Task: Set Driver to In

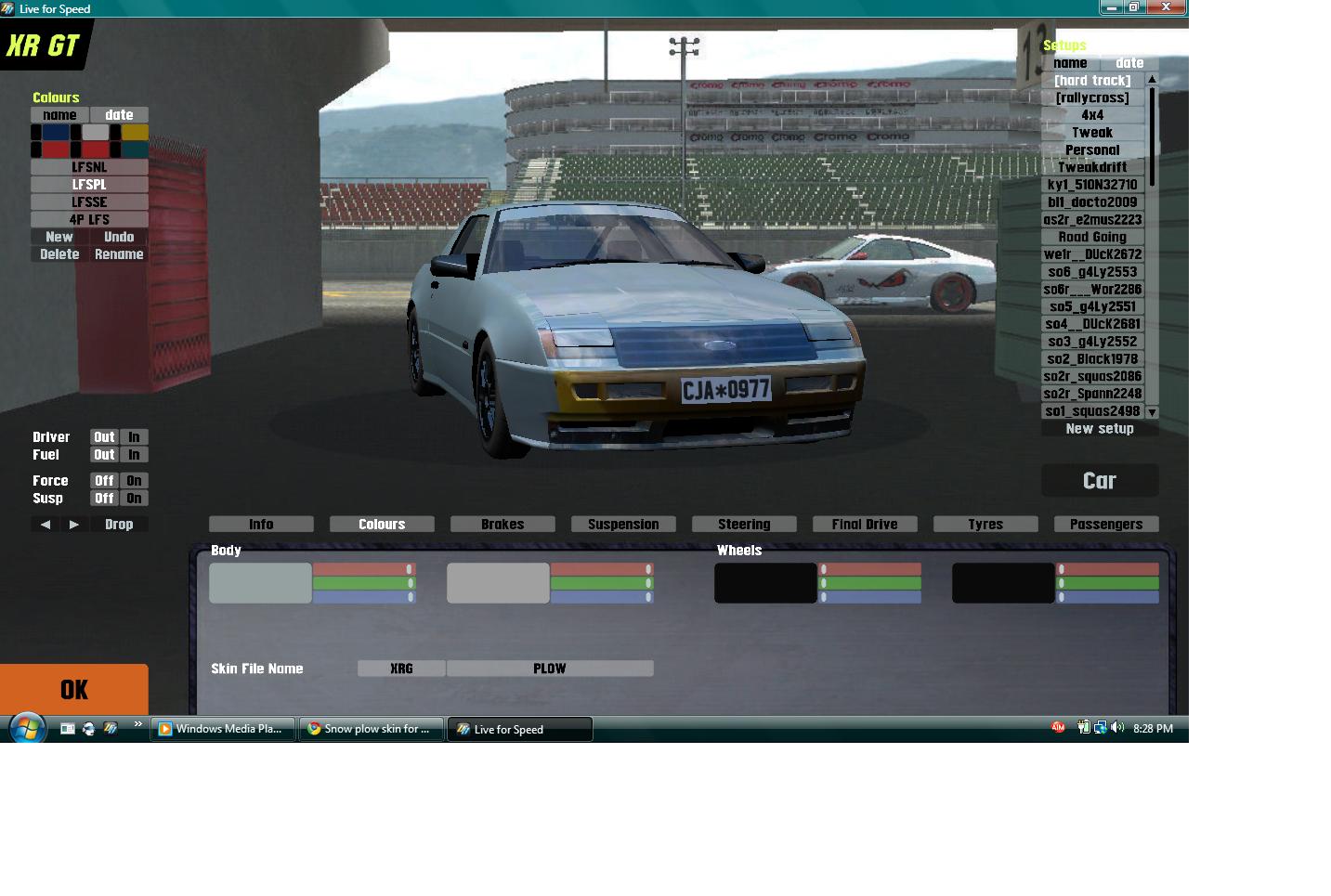Action: pos(134,437)
